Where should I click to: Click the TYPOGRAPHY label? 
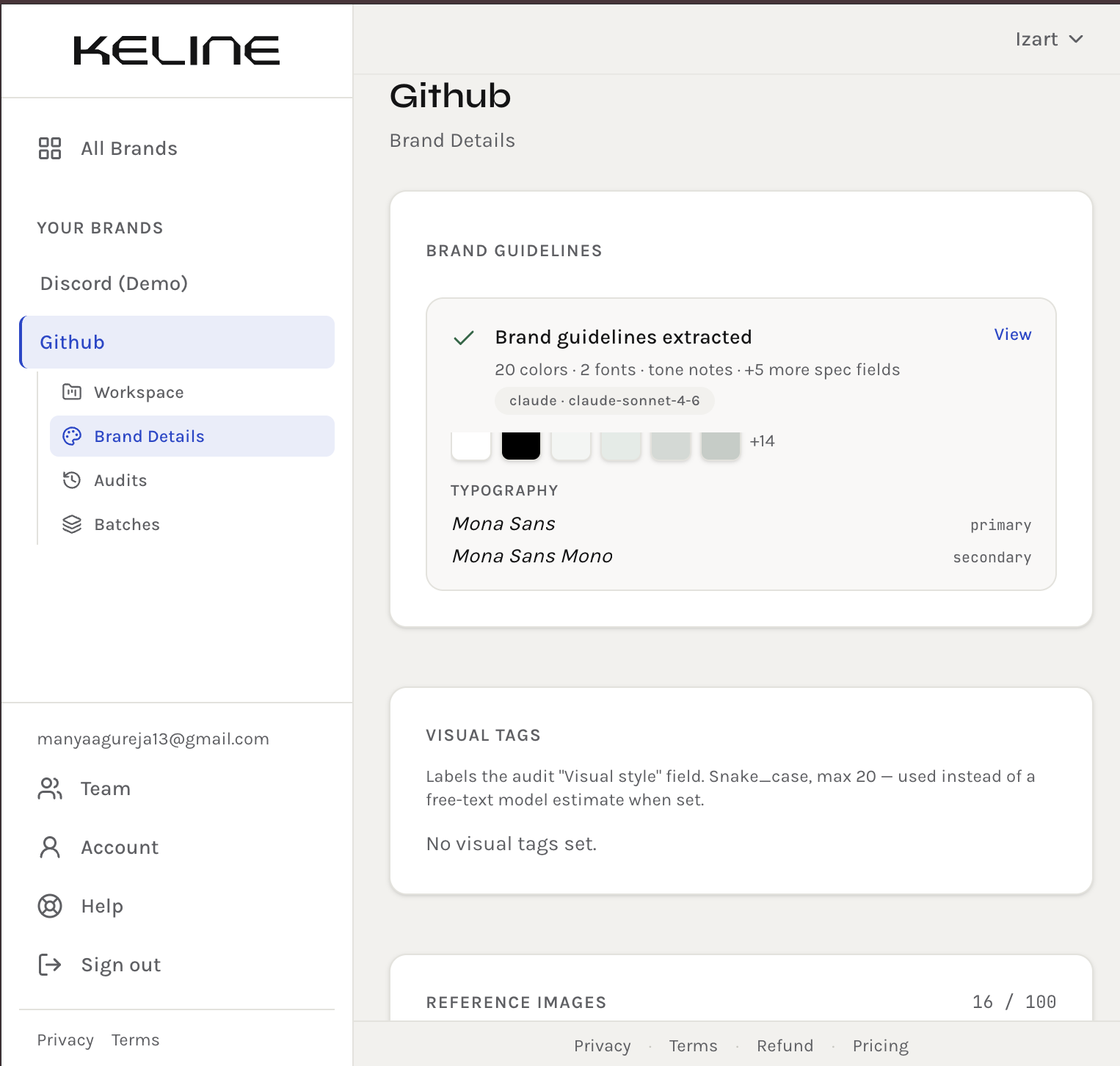505,490
